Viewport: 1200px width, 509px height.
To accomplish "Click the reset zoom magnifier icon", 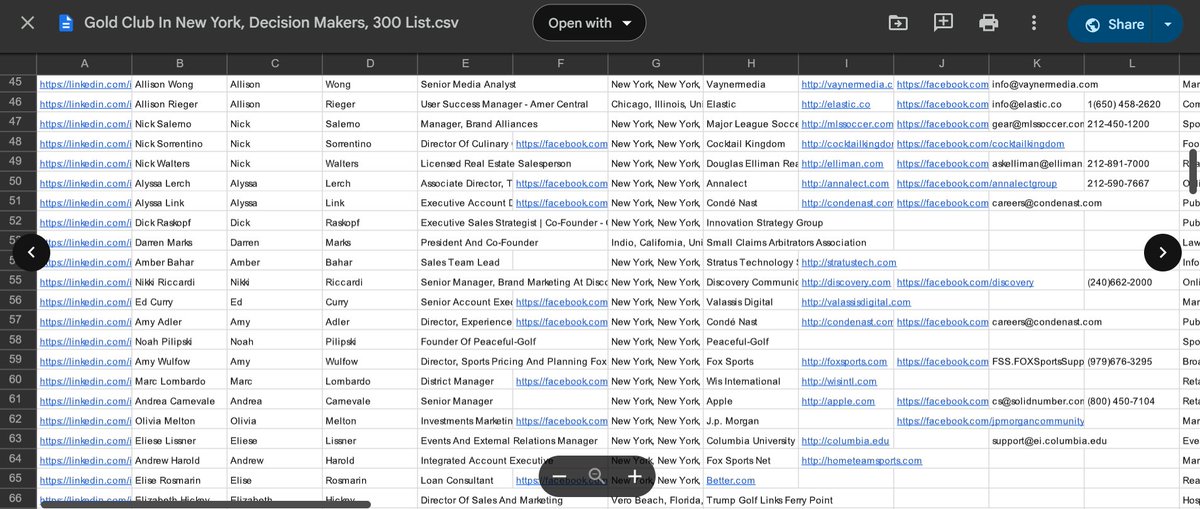I will 596,476.
